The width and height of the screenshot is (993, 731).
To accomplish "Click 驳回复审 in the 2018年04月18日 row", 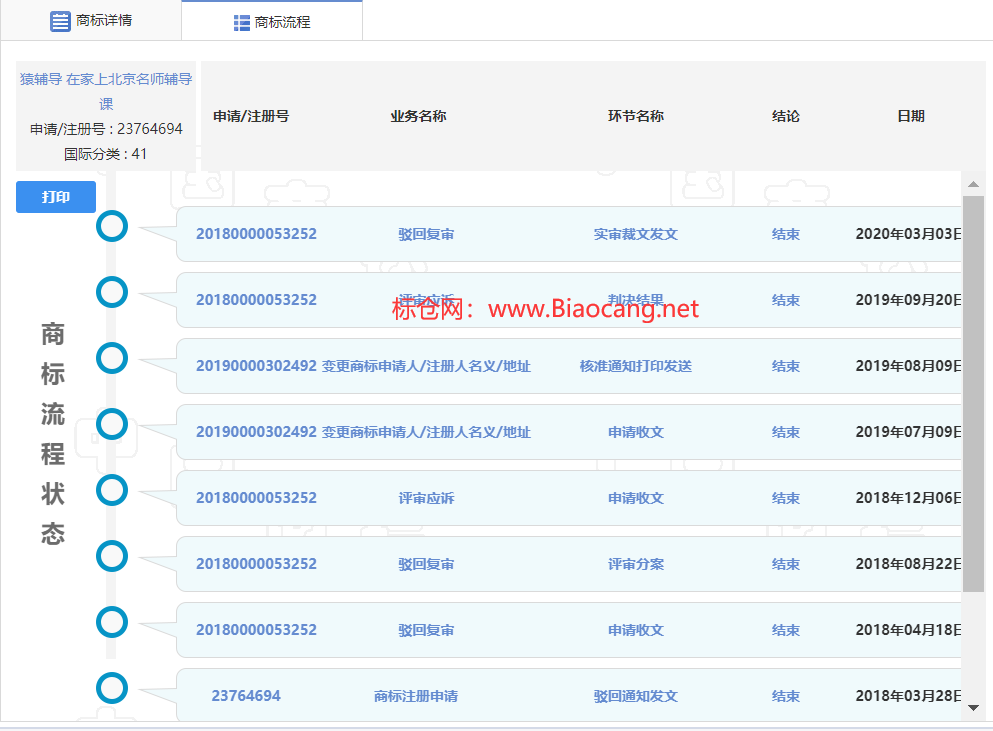I will coord(426,630).
